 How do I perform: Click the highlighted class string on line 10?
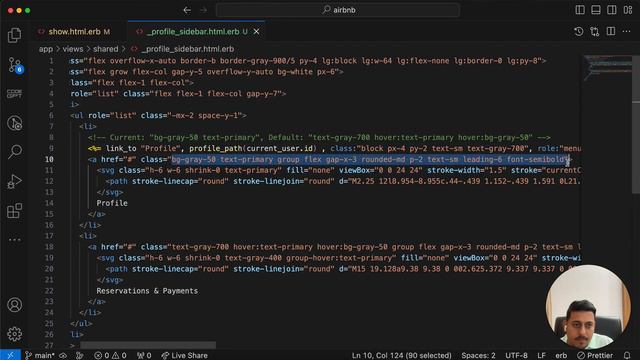click(x=369, y=159)
